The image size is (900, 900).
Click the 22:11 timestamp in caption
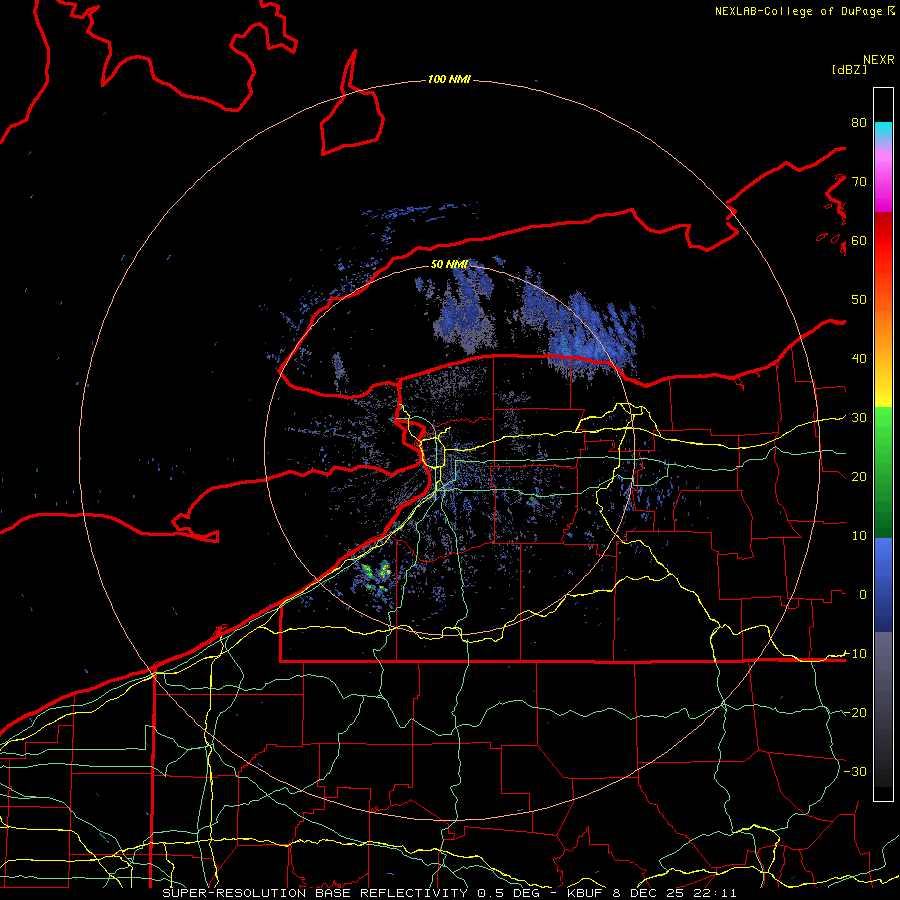tap(715, 893)
